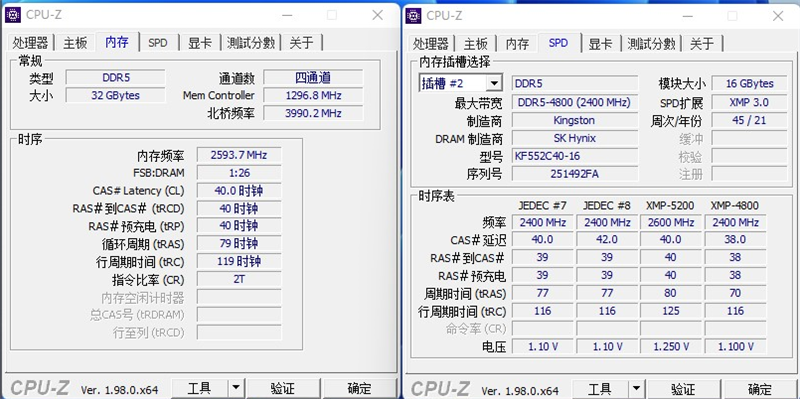Expand the 工具 dropdown arrow in left window

click(236, 389)
